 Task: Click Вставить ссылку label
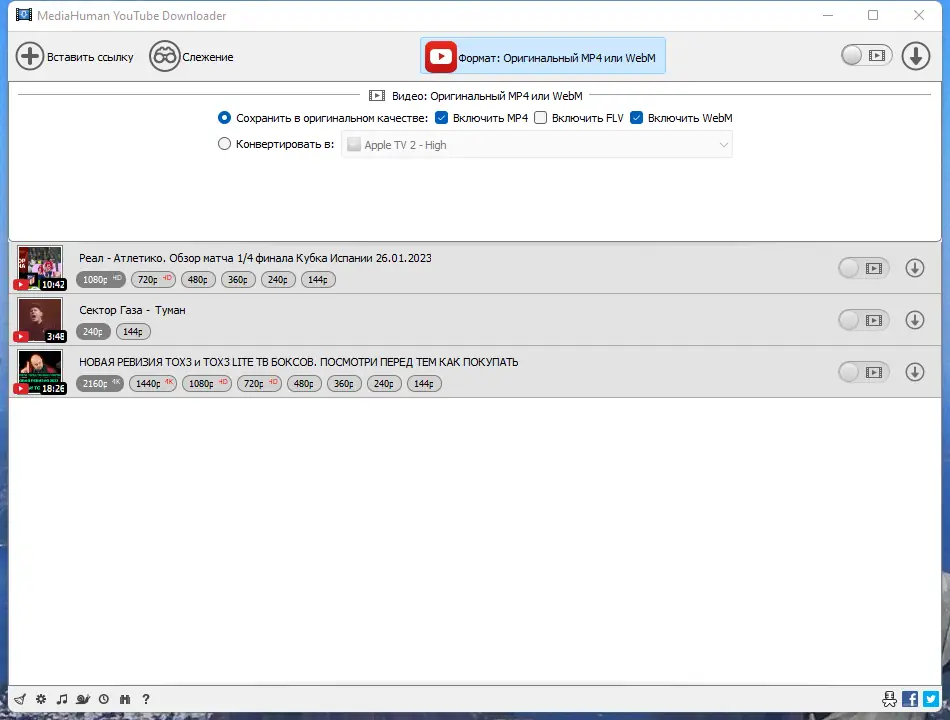(90, 57)
